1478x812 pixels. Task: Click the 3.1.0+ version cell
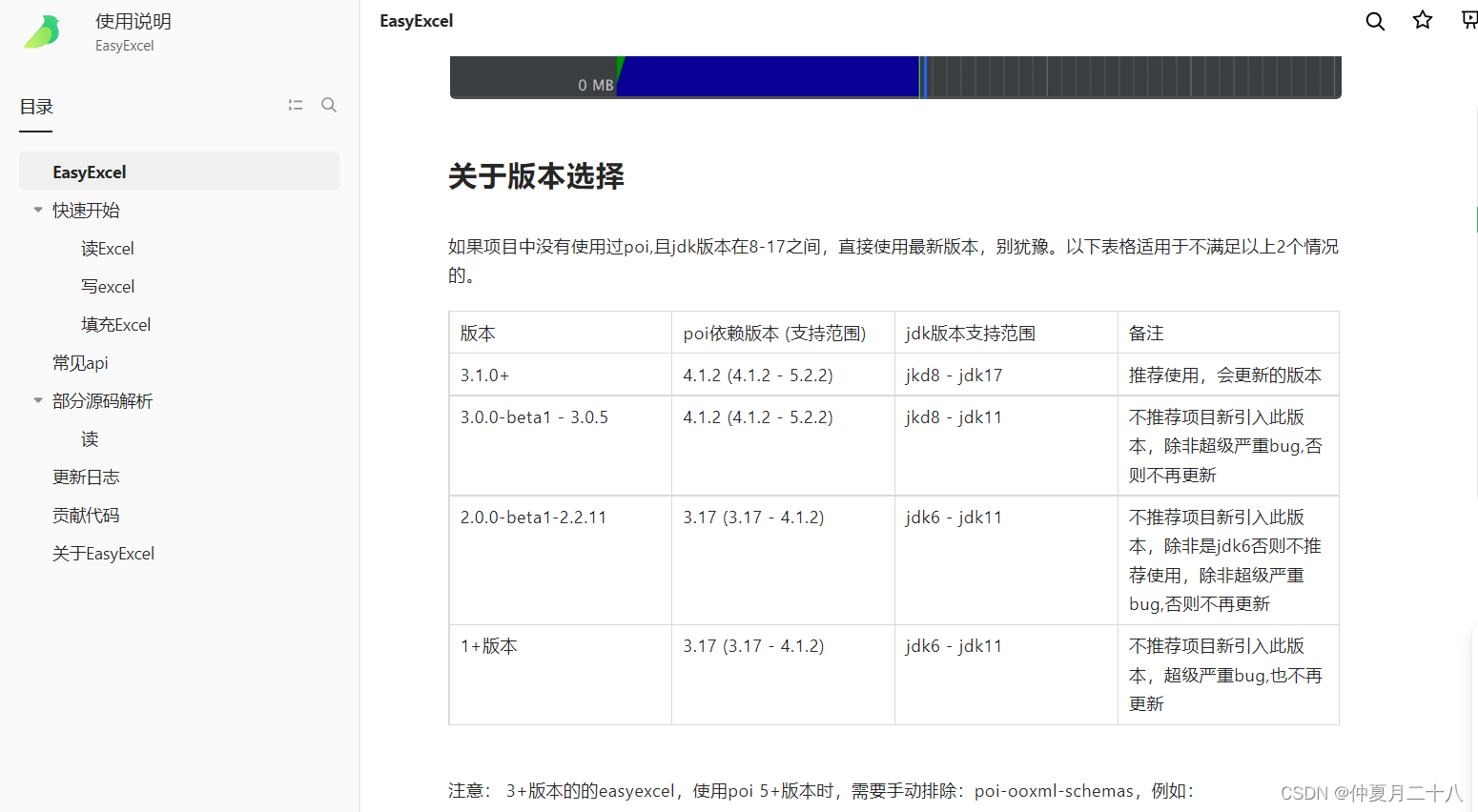tap(561, 375)
